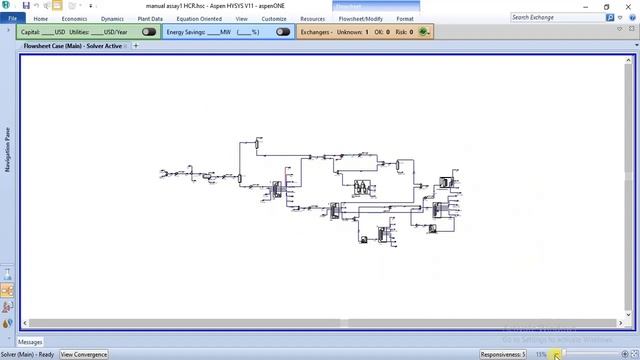
Task: Select the horizontal separator vessel on left
Action: 207,176
